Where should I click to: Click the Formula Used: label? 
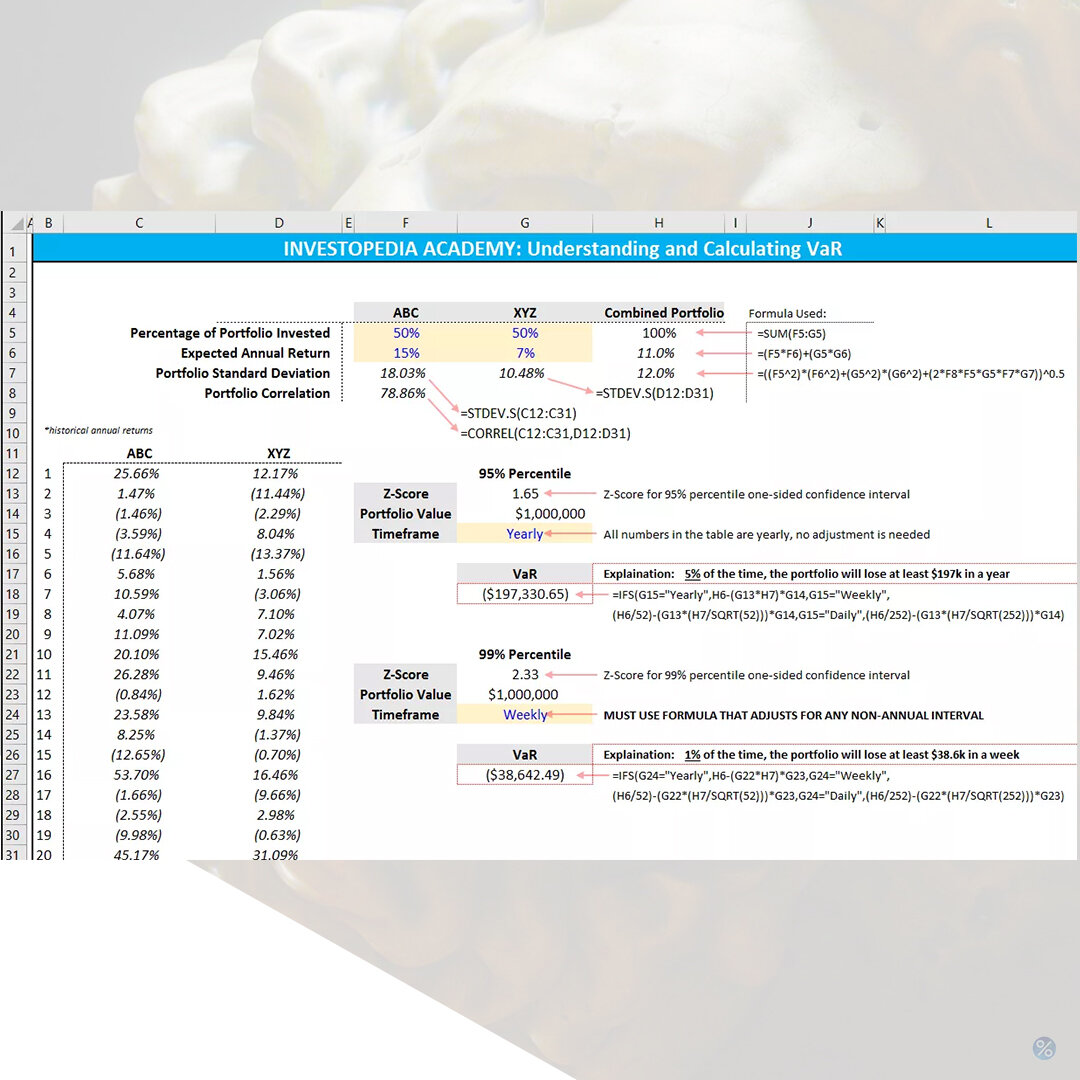(787, 314)
